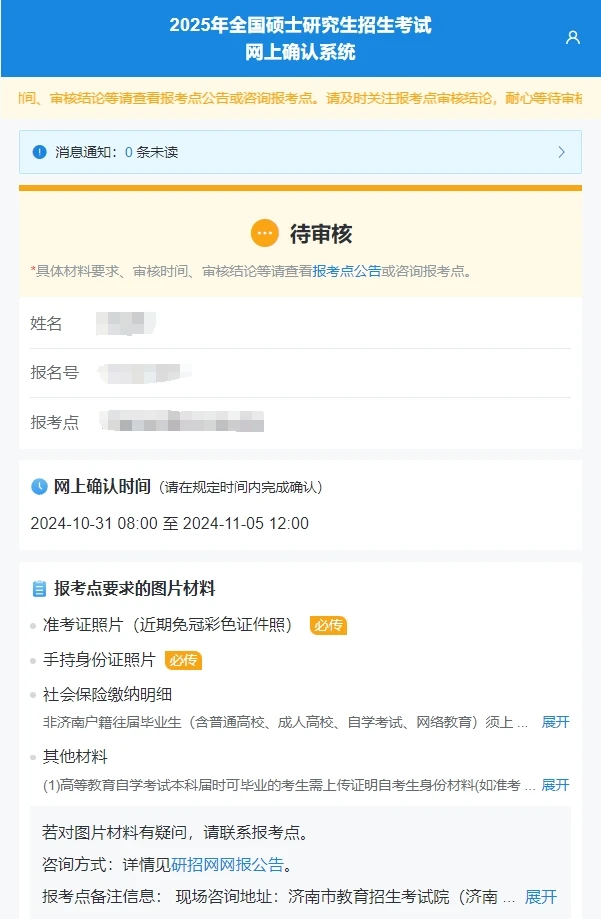Click the 手持身份证照片 material item
Screen dimensions: 601x919
99,660
